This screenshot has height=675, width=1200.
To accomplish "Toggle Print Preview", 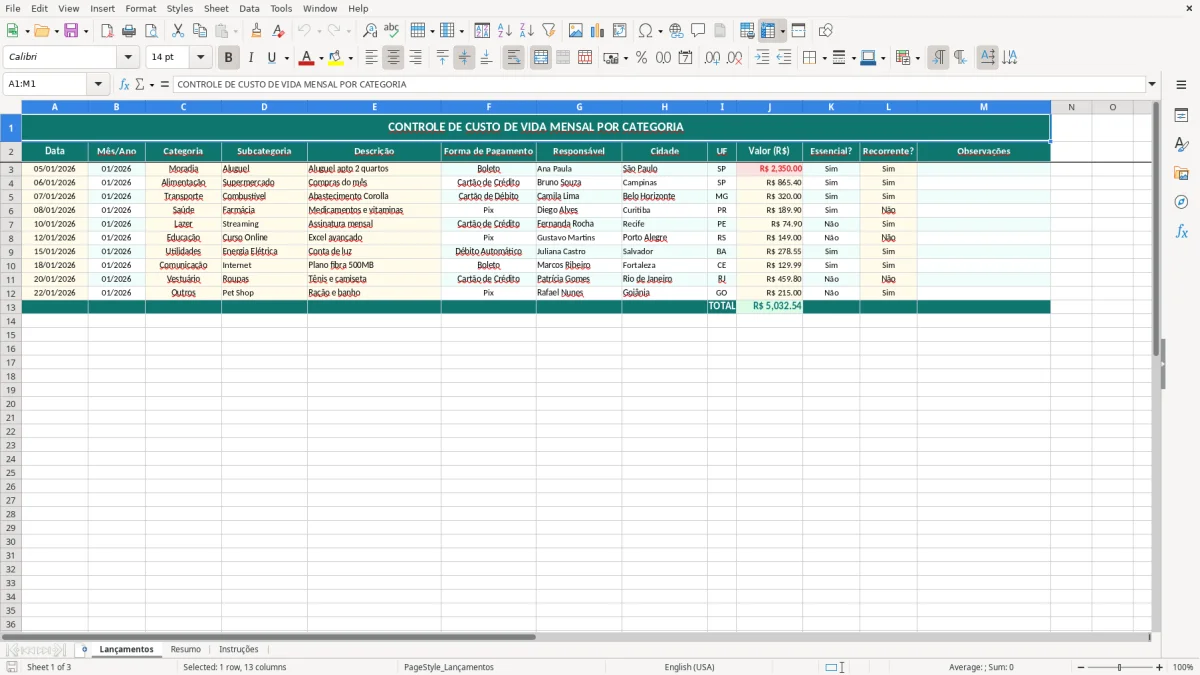I will (150, 31).
